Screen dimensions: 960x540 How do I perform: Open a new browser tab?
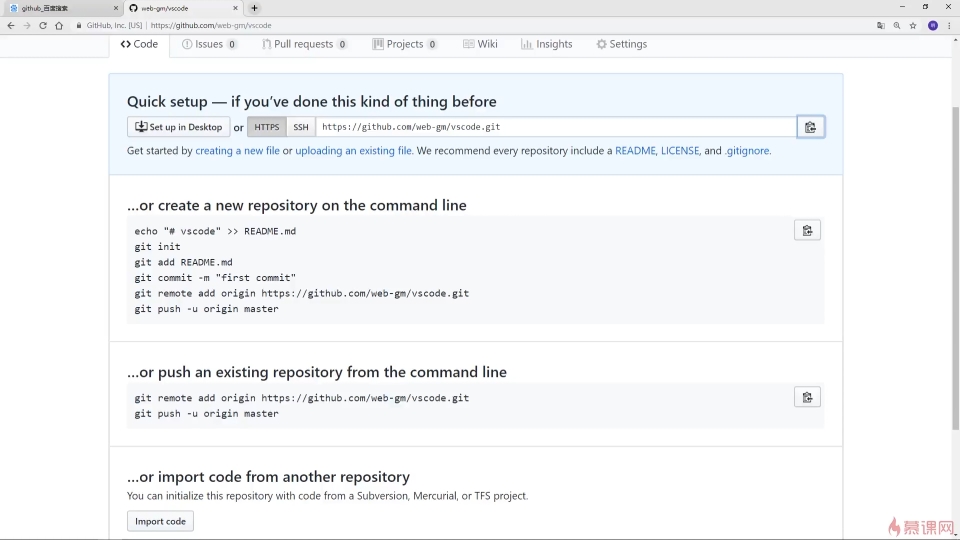254,8
